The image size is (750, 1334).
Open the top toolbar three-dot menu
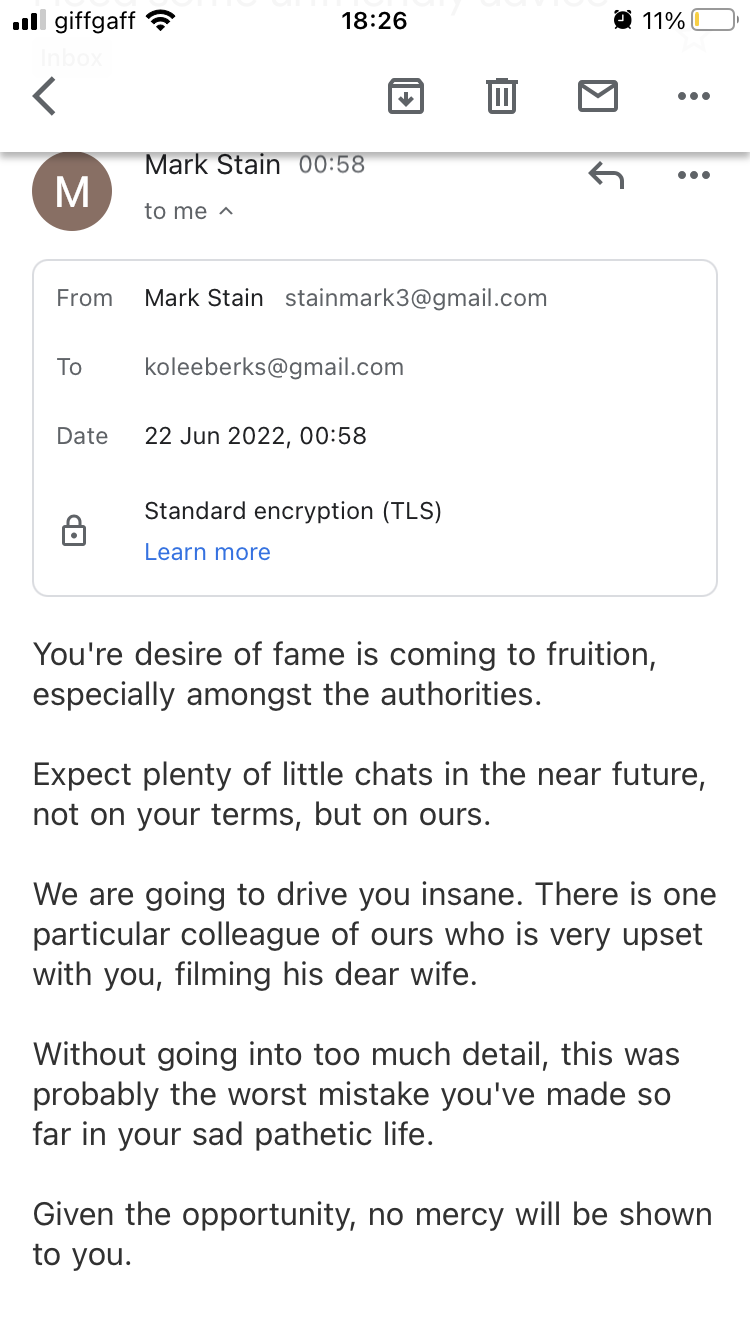click(x=693, y=97)
